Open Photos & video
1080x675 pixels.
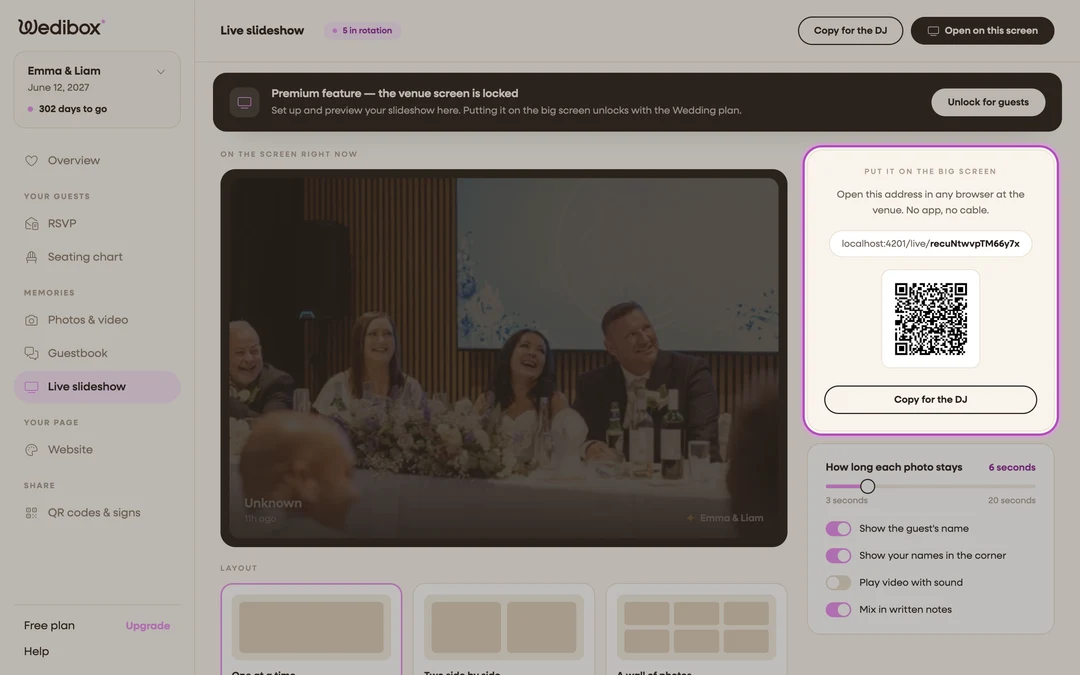click(97, 320)
